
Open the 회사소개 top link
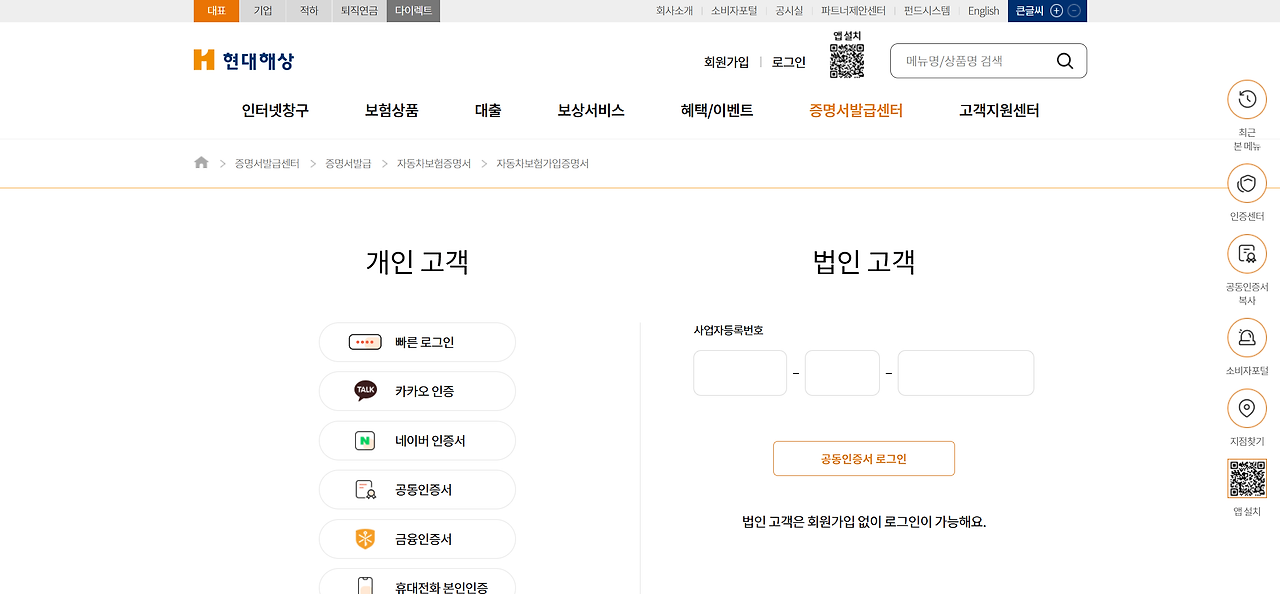pos(674,11)
